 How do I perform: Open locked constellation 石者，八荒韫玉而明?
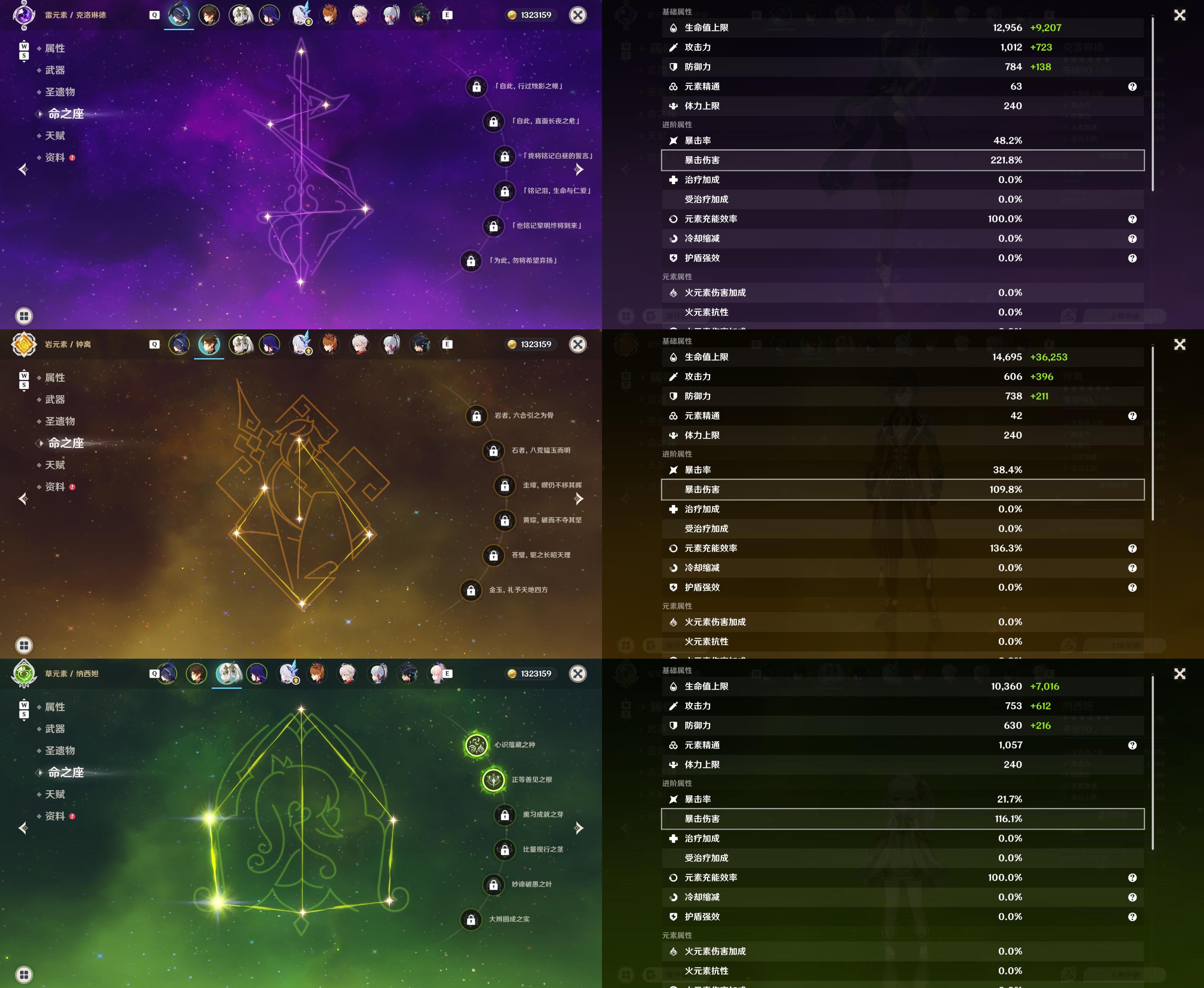coord(493,451)
